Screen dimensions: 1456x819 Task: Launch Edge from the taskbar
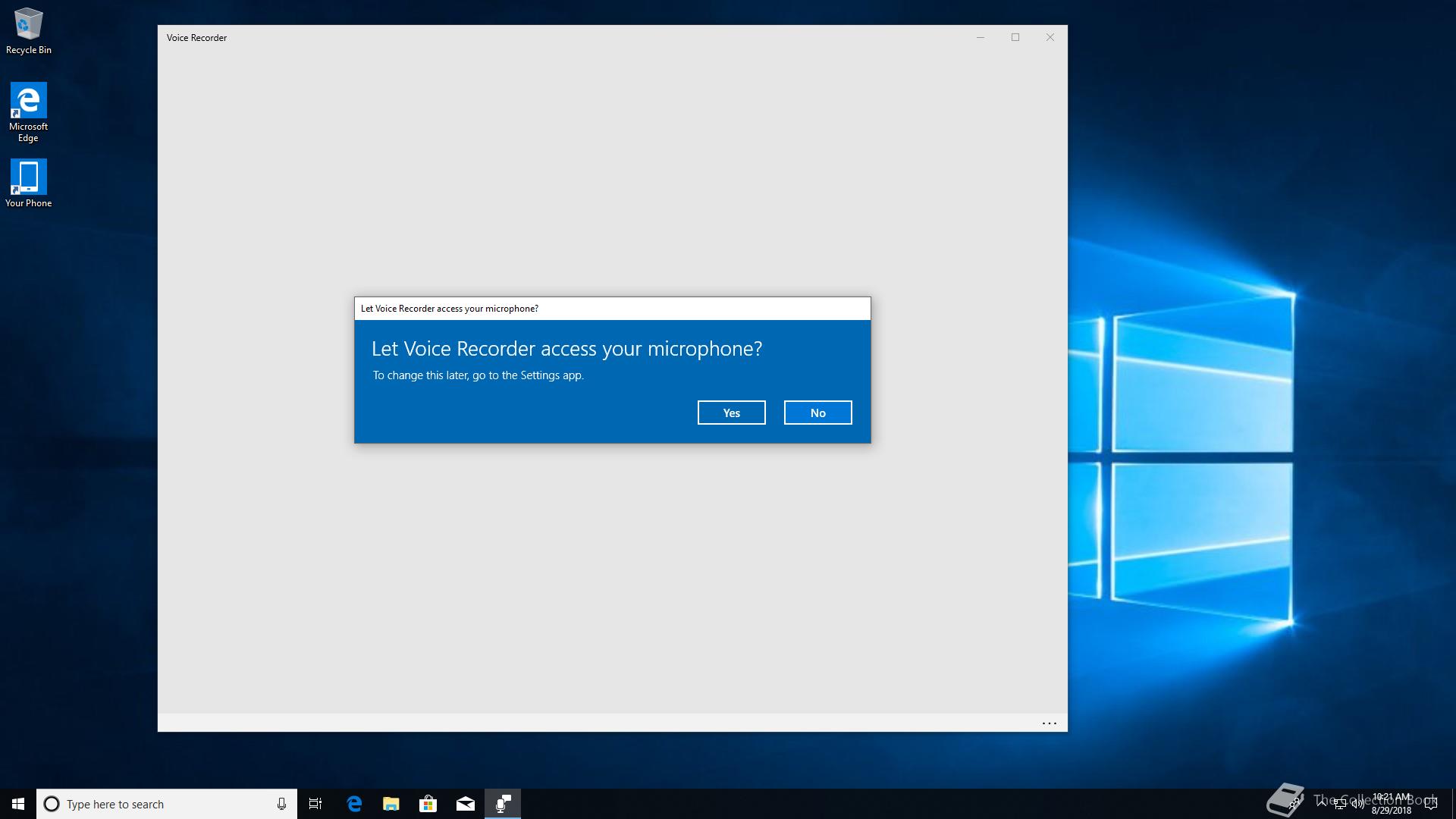click(354, 804)
